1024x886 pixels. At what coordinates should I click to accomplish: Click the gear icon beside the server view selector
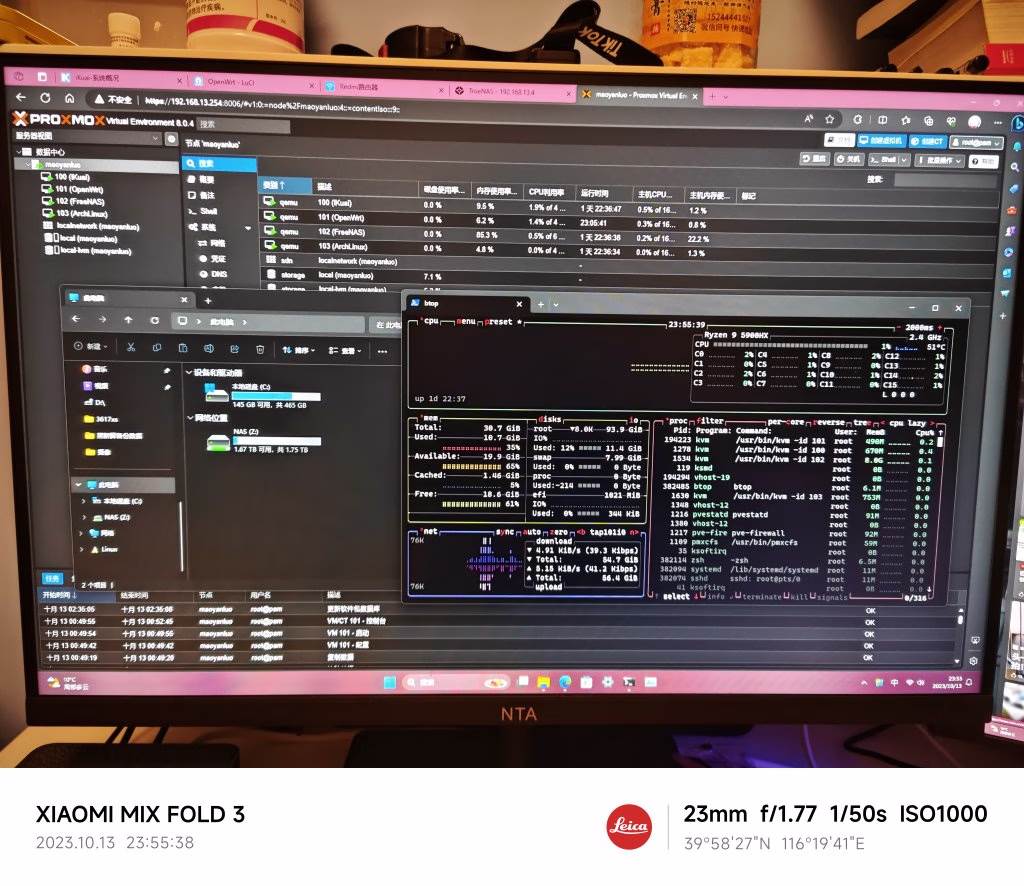[171, 138]
